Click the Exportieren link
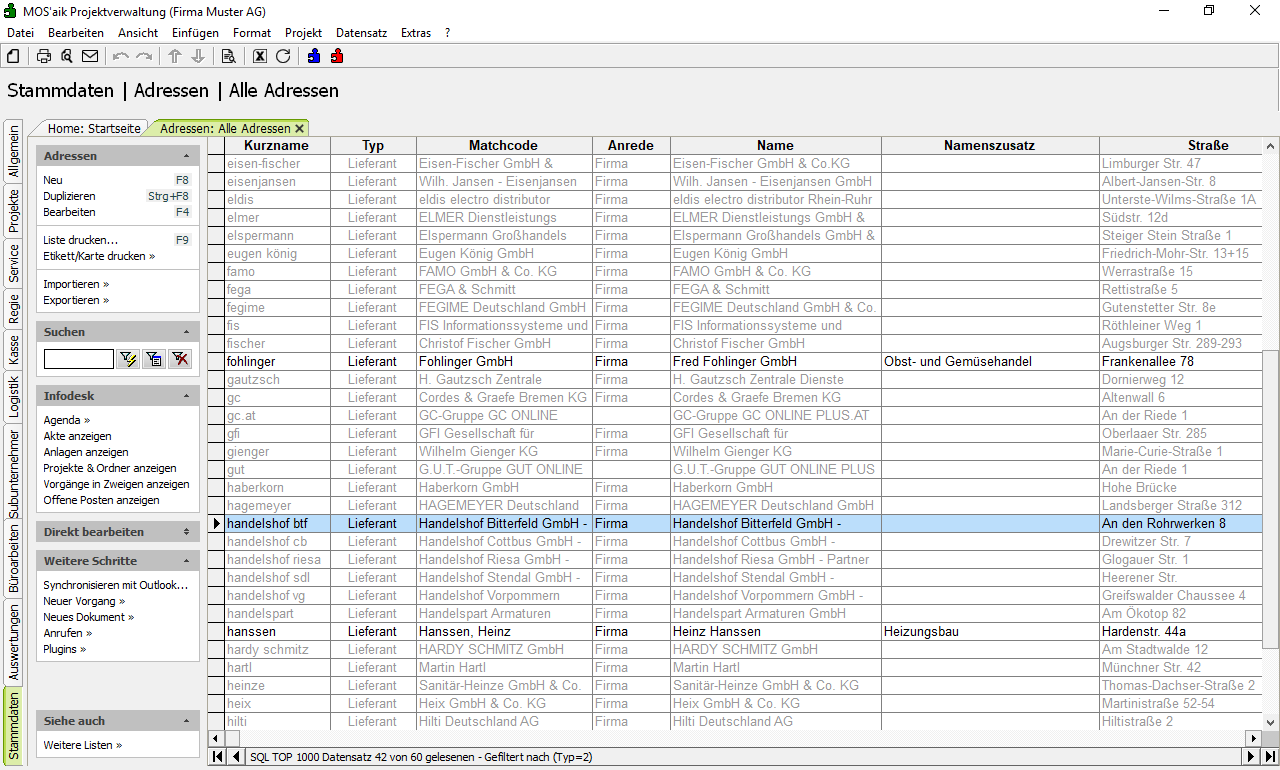This screenshot has width=1280, height=770. pos(76,300)
